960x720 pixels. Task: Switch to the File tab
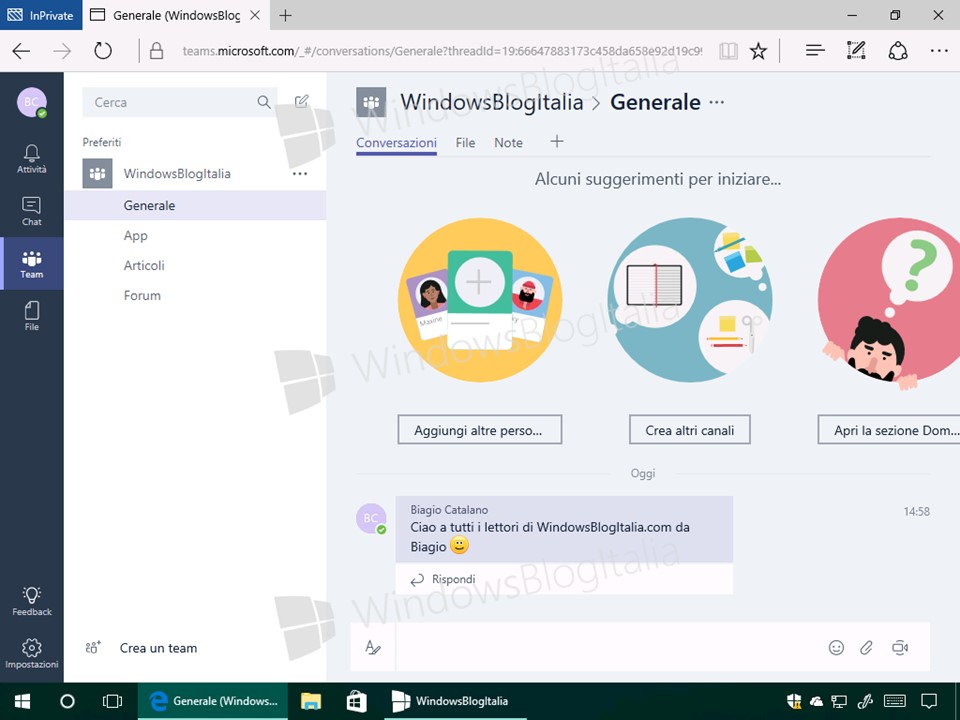pos(465,143)
